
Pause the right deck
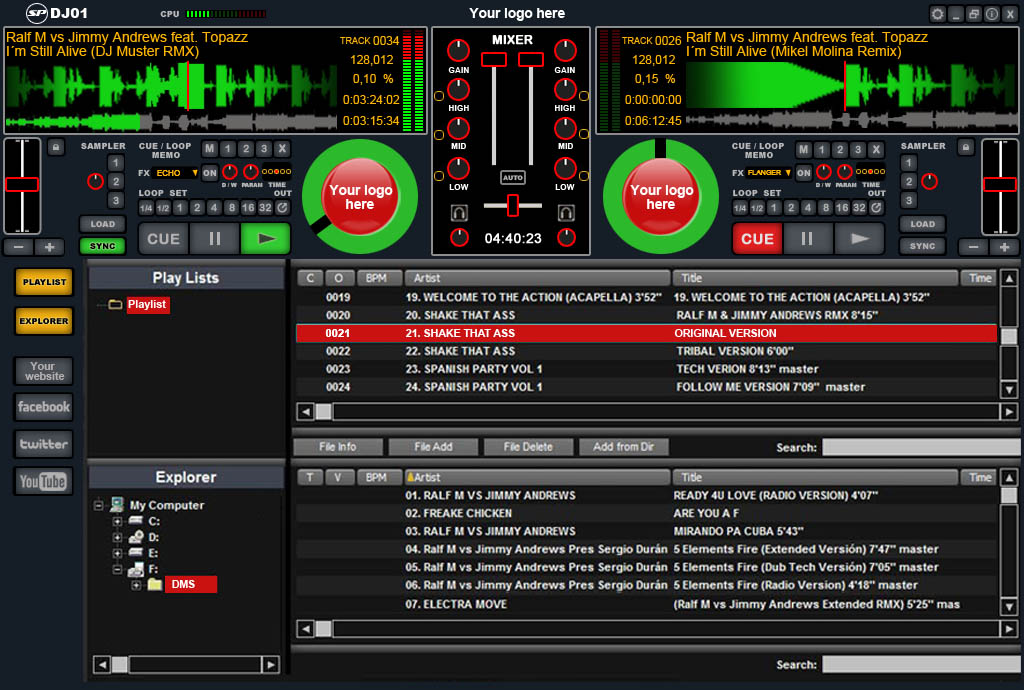click(x=808, y=239)
